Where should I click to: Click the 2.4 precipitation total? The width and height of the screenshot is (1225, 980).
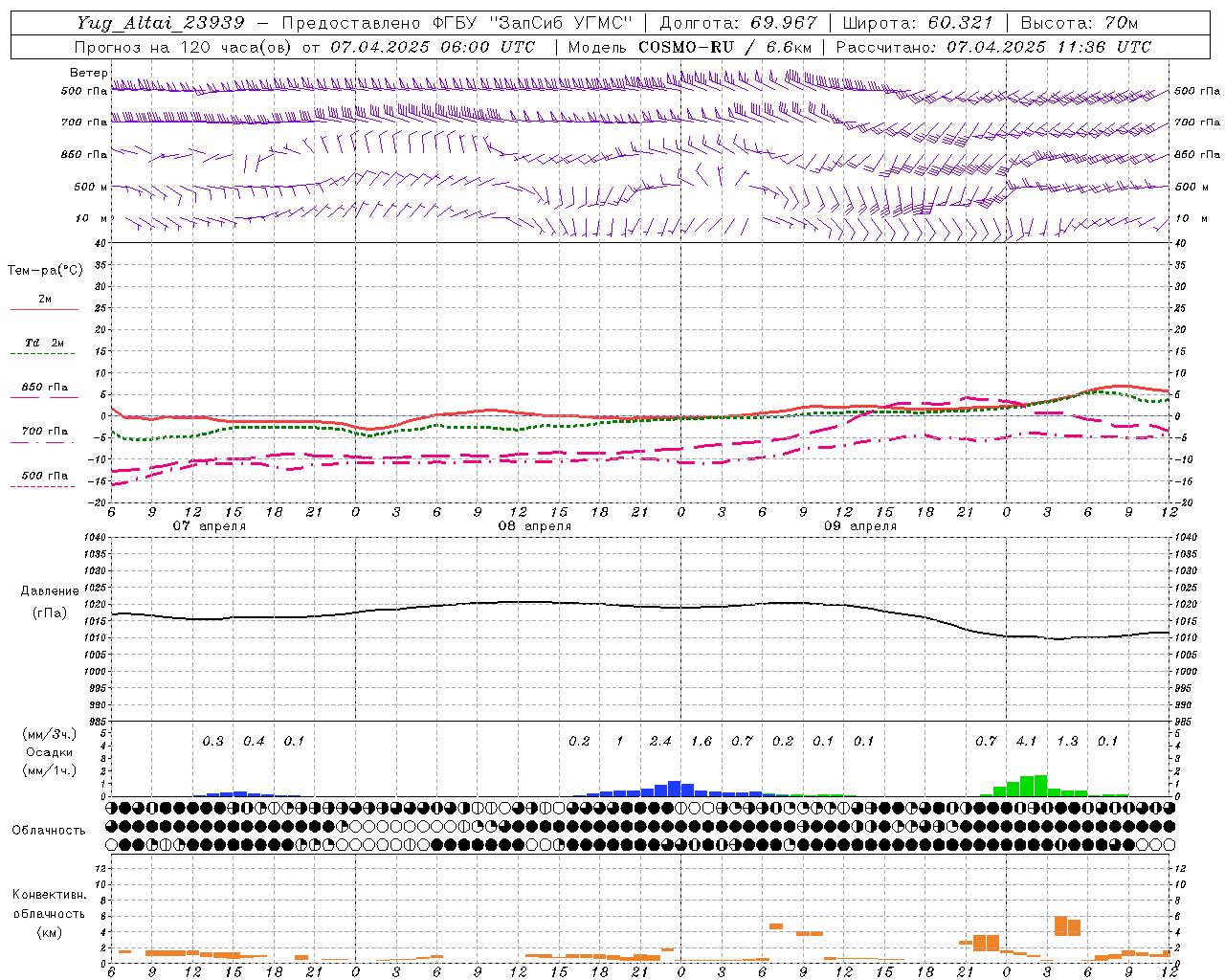click(x=660, y=741)
